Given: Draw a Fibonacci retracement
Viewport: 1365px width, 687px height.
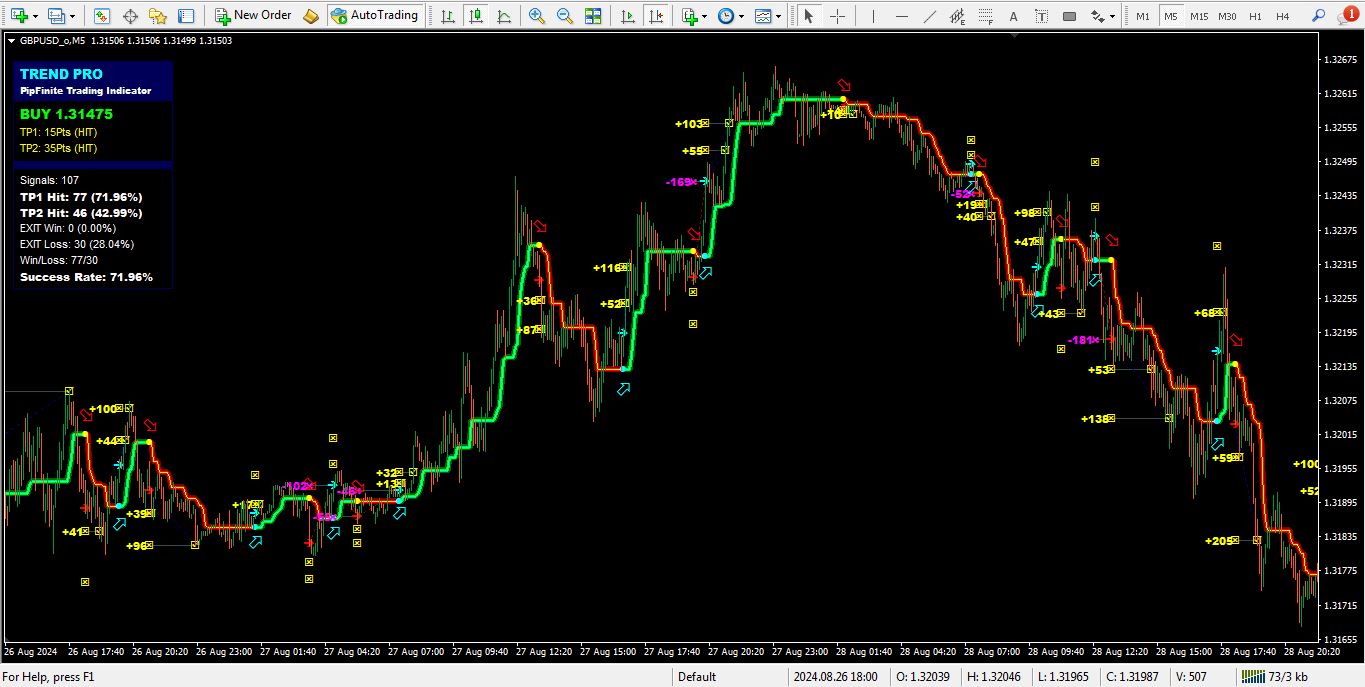Looking at the screenshot, I should point(983,15).
